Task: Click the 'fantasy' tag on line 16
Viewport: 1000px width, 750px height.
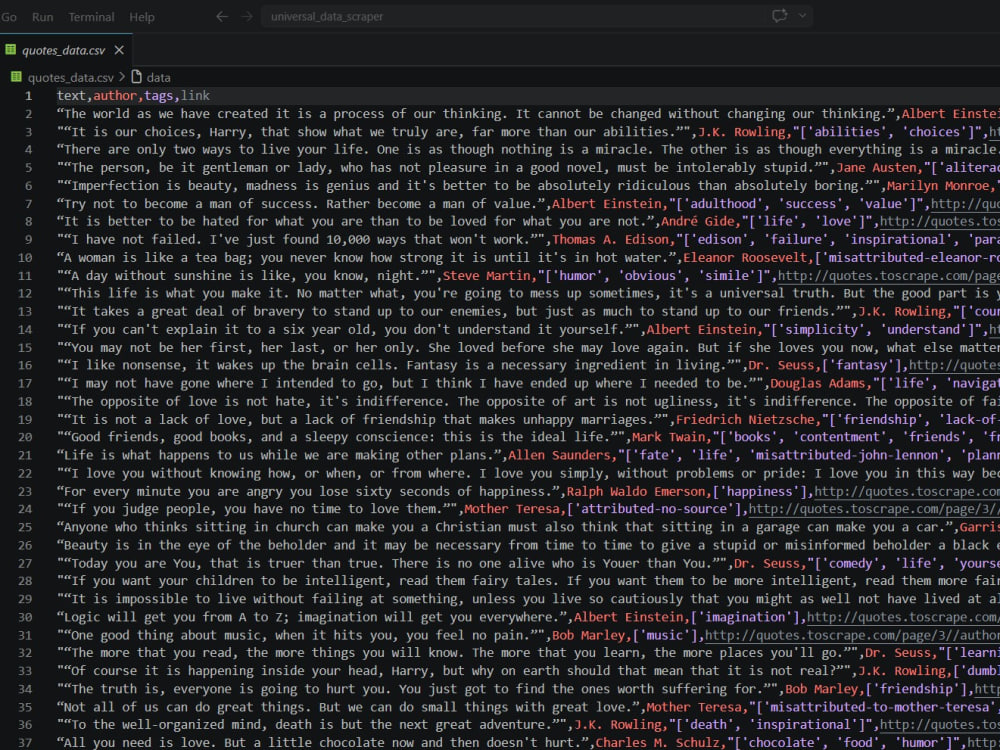Action: coord(862,365)
